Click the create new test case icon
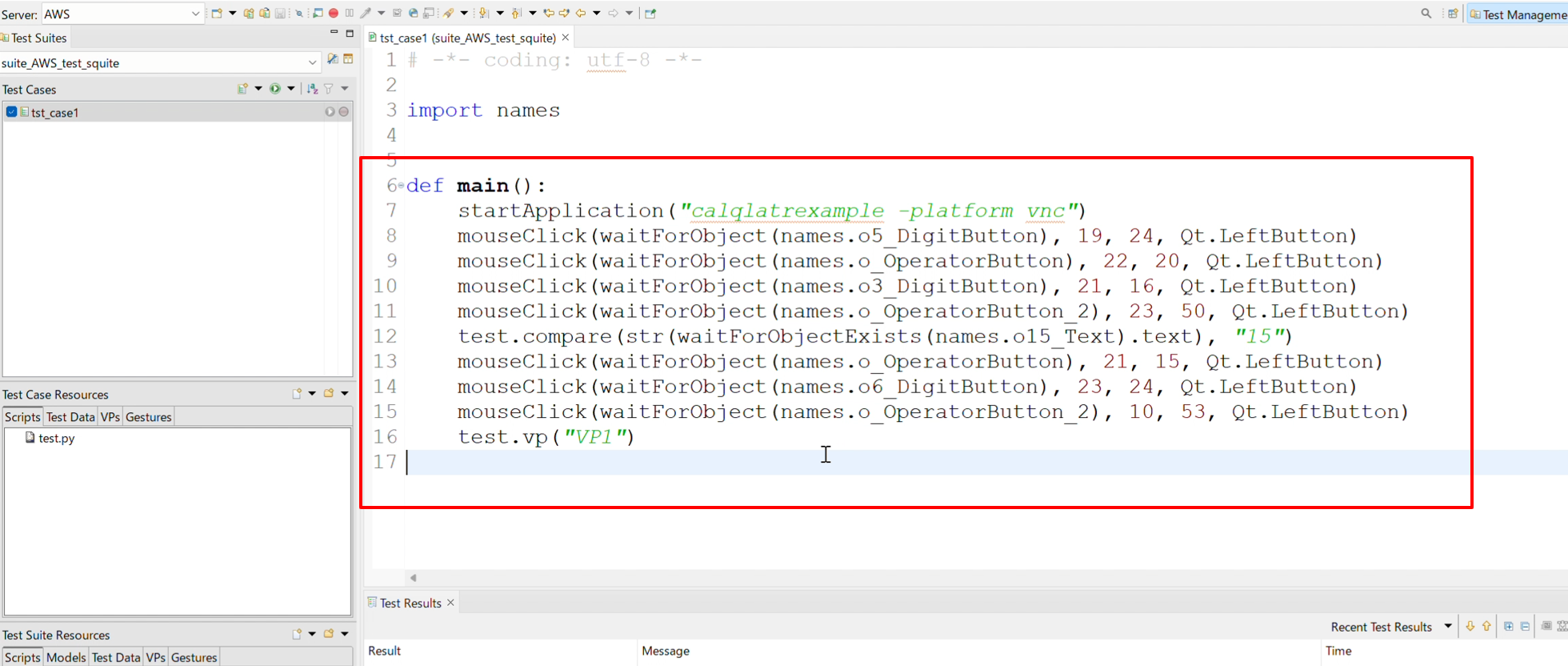1568x666 pixels. 242,89
